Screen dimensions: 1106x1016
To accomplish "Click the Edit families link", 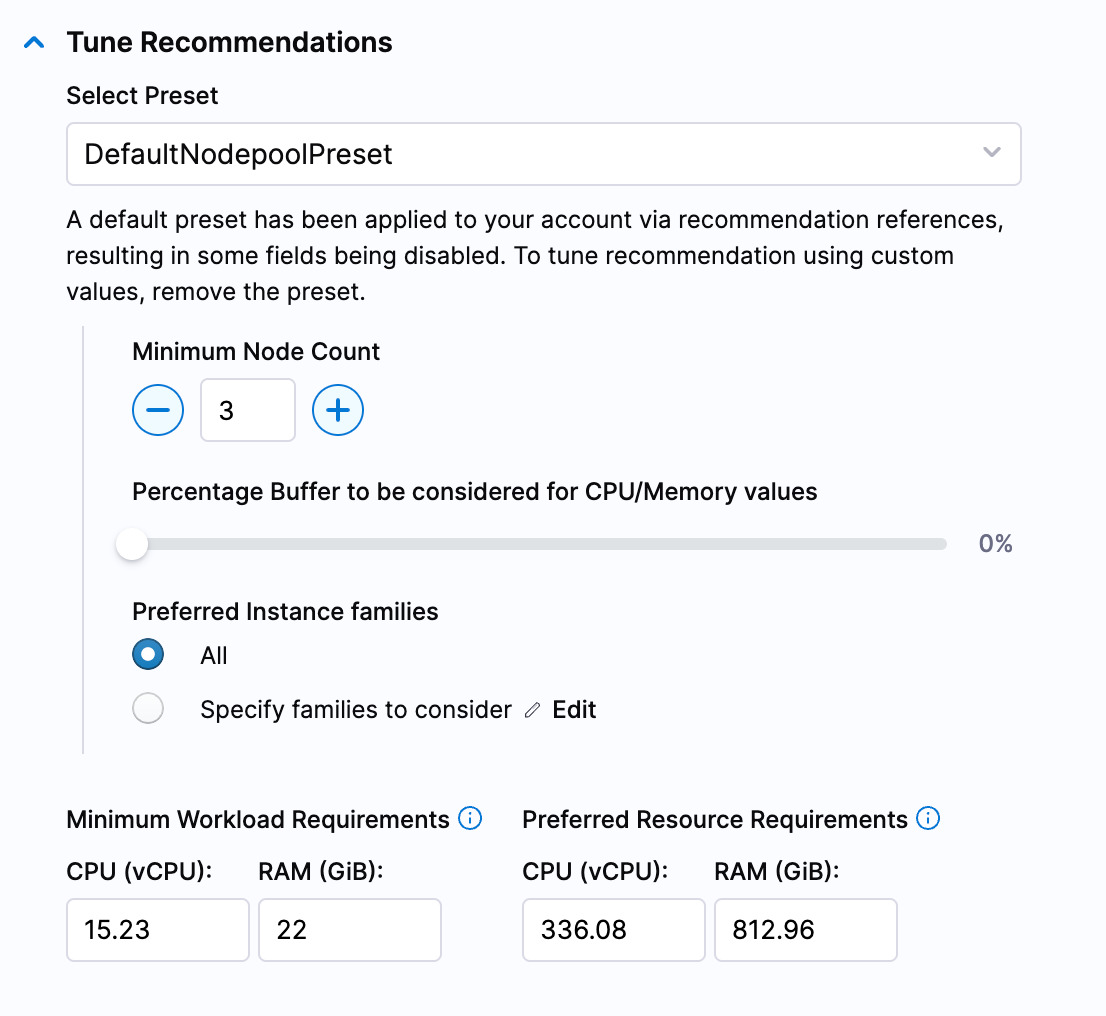I will [x=574, y=710].
